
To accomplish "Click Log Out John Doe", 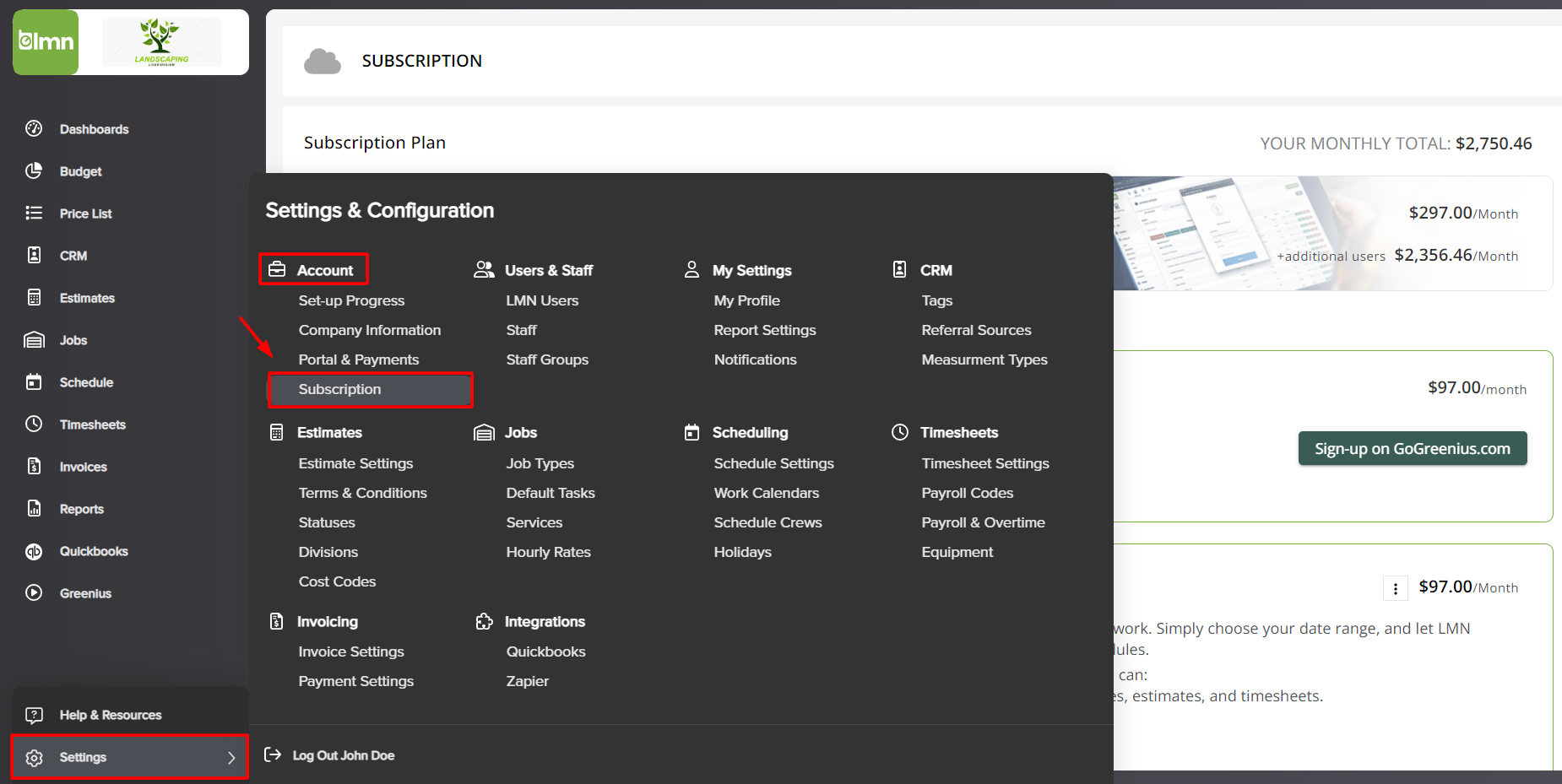I will pyautogui.click(x=343, y=755).
